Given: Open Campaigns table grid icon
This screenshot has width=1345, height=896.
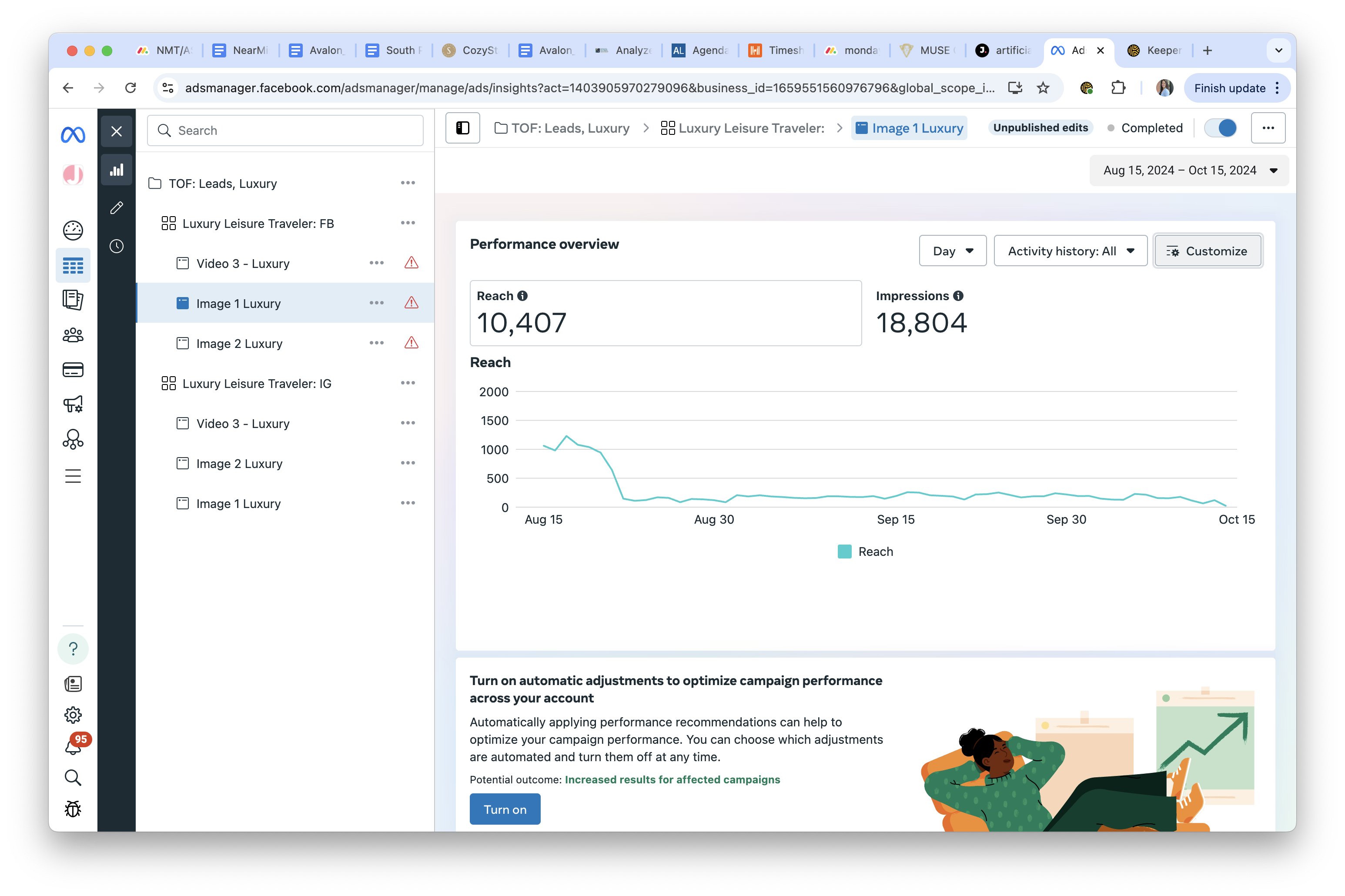Looking at the screenshot, I should 73,266.
